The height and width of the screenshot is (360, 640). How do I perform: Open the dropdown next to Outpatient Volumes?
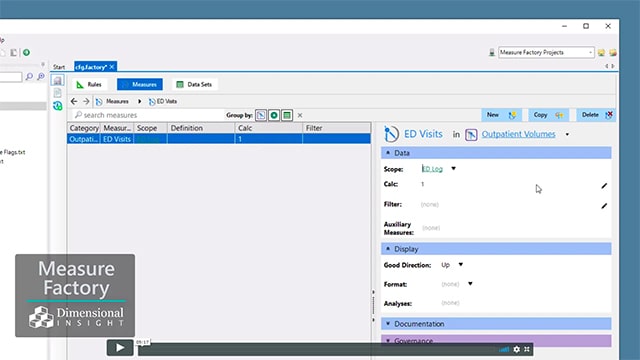pos(567,134)
